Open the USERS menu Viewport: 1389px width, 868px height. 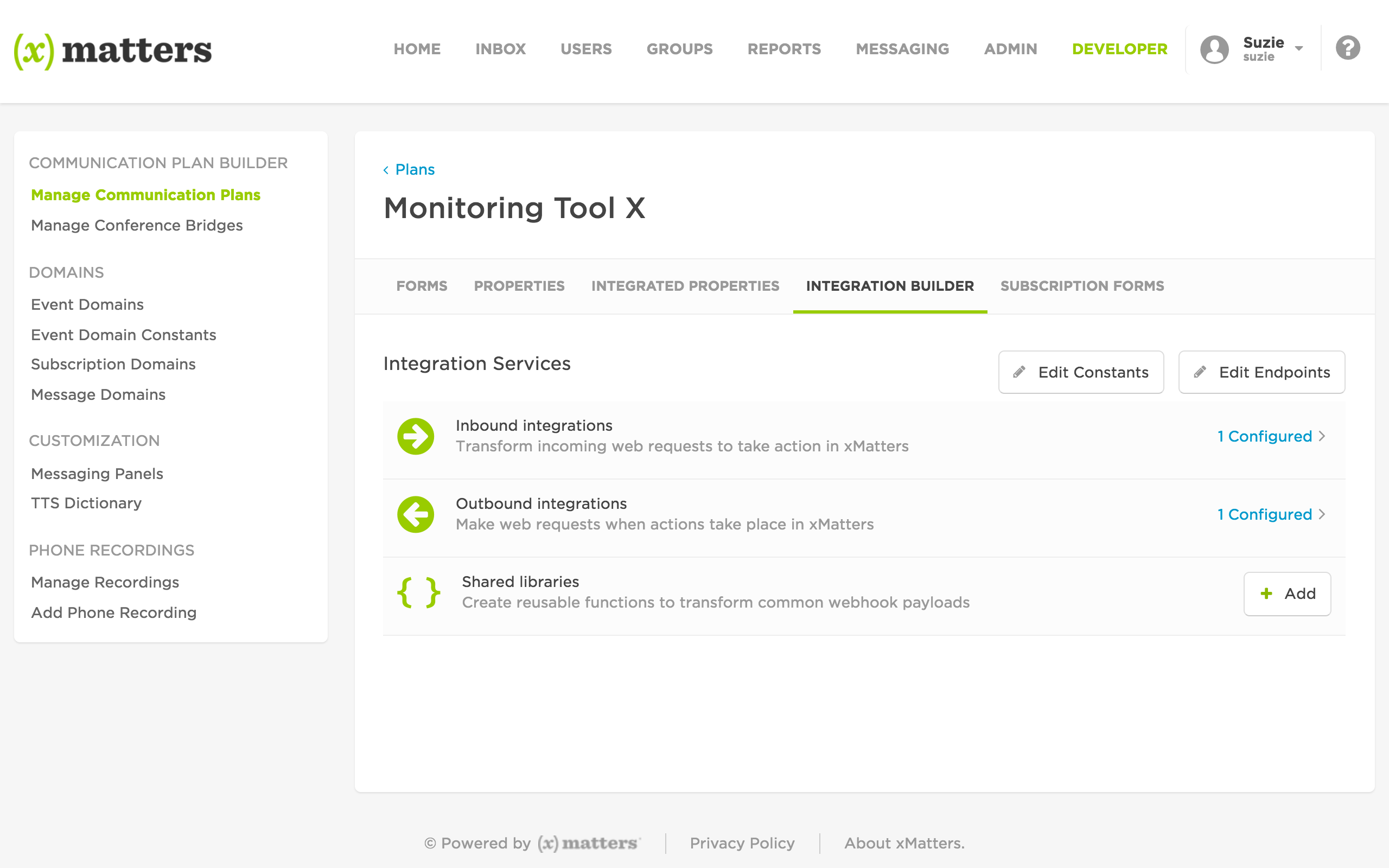pos(586,49)
